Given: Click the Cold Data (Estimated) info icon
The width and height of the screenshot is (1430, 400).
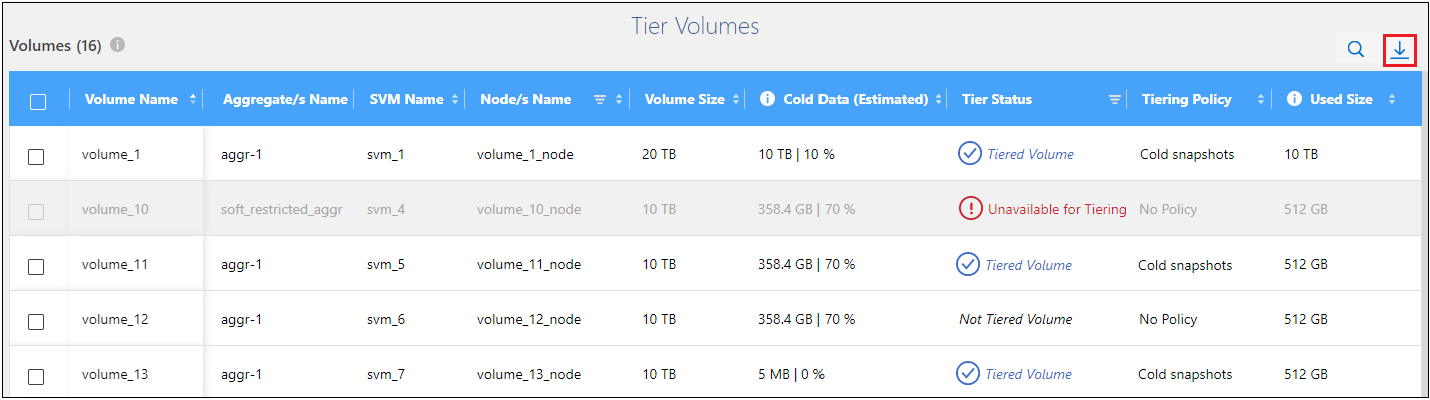Looking at the screenshot, I should click(x=767, y=99).
